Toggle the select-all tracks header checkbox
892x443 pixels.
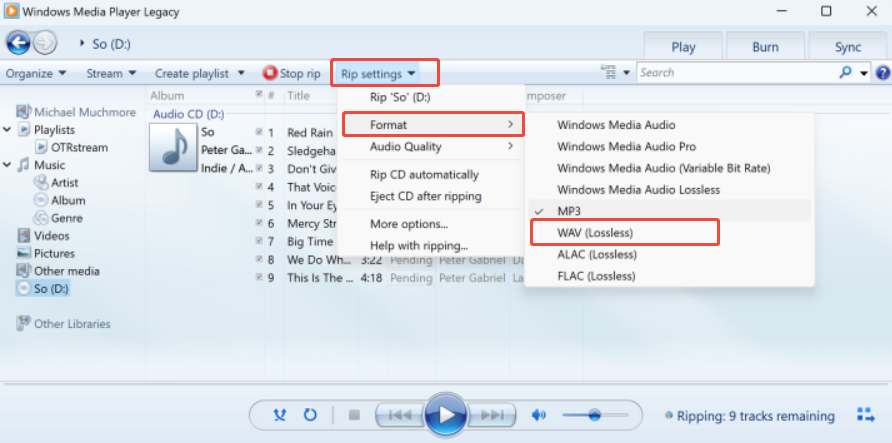click(259, 94)
